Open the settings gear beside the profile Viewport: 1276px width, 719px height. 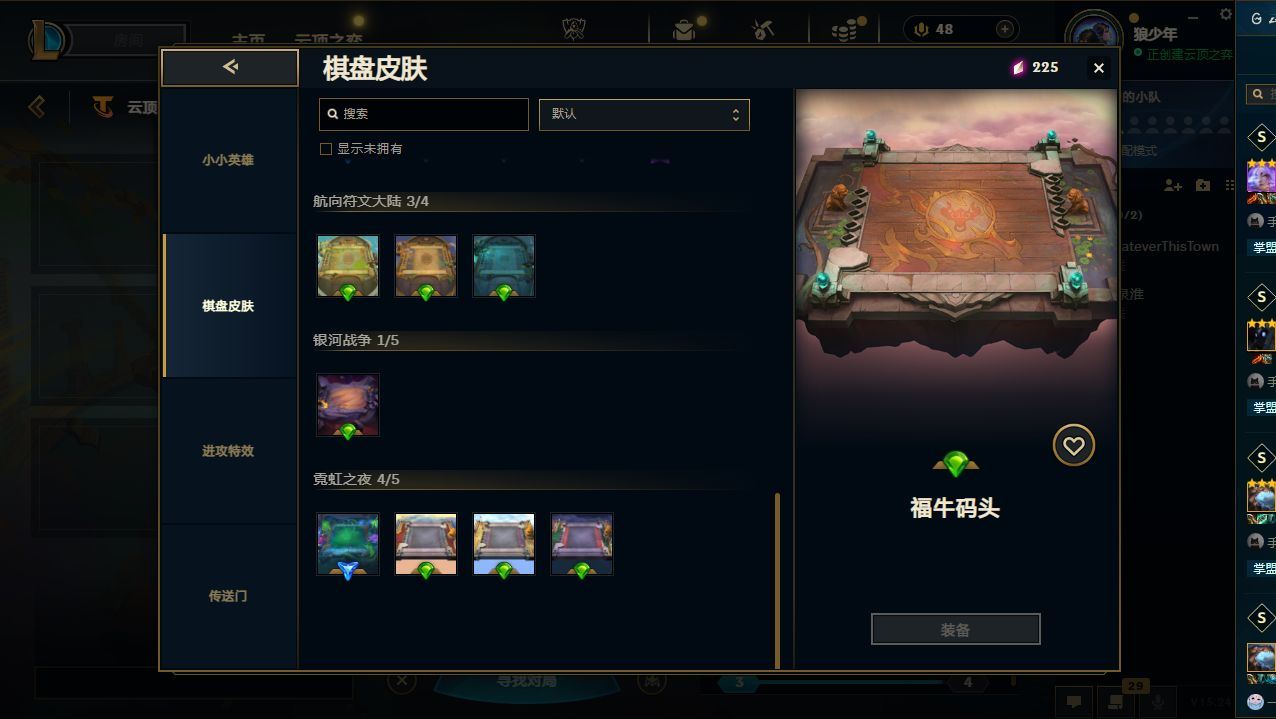(1226, 14)
